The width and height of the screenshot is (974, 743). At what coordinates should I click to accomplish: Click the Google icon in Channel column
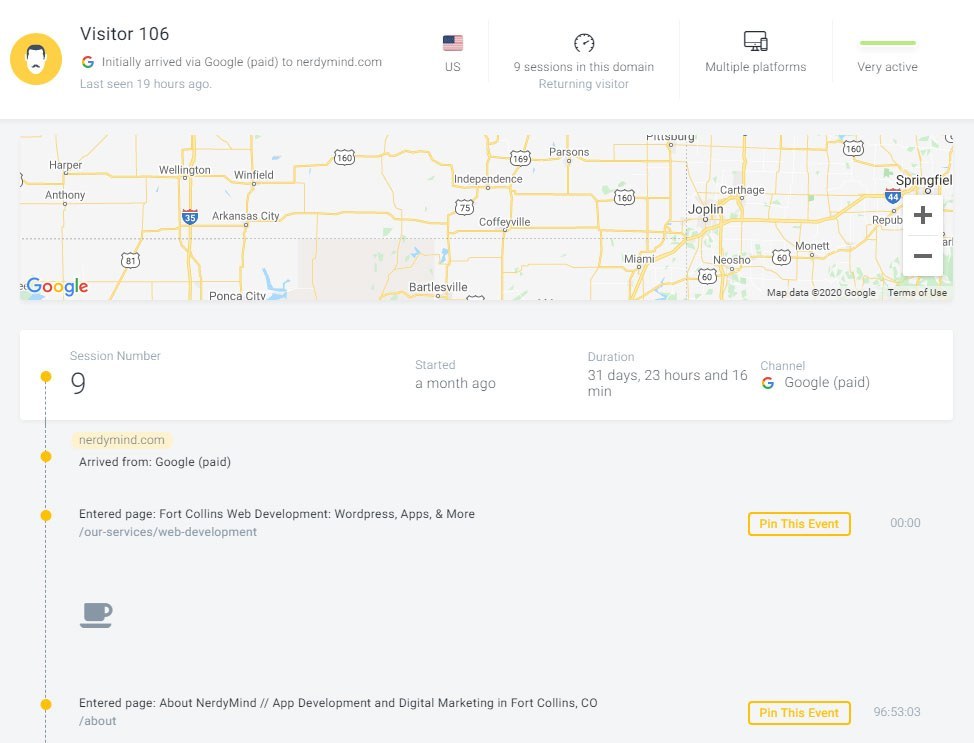point(768,383)
